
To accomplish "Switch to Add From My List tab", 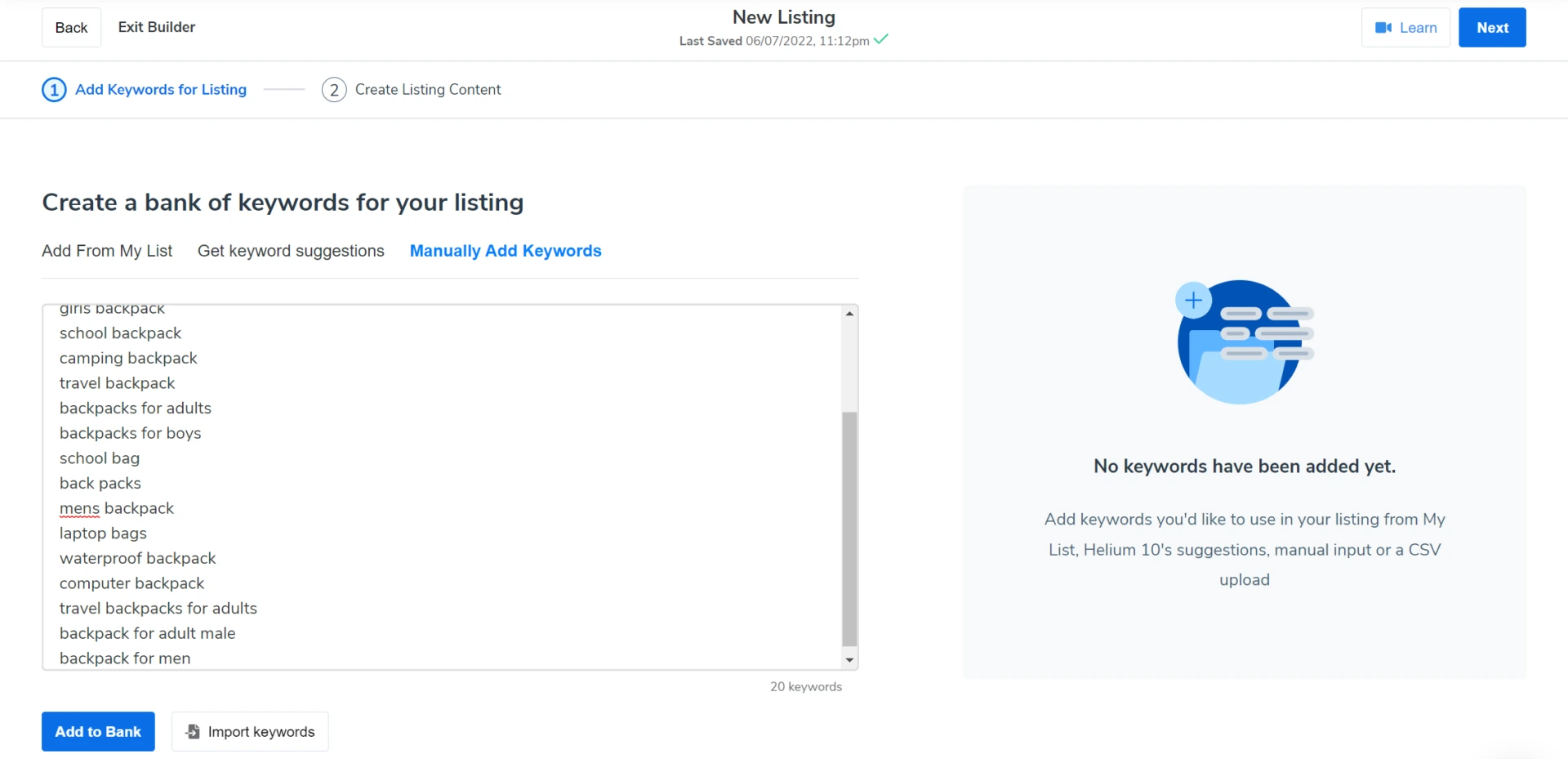I will 107,251.
